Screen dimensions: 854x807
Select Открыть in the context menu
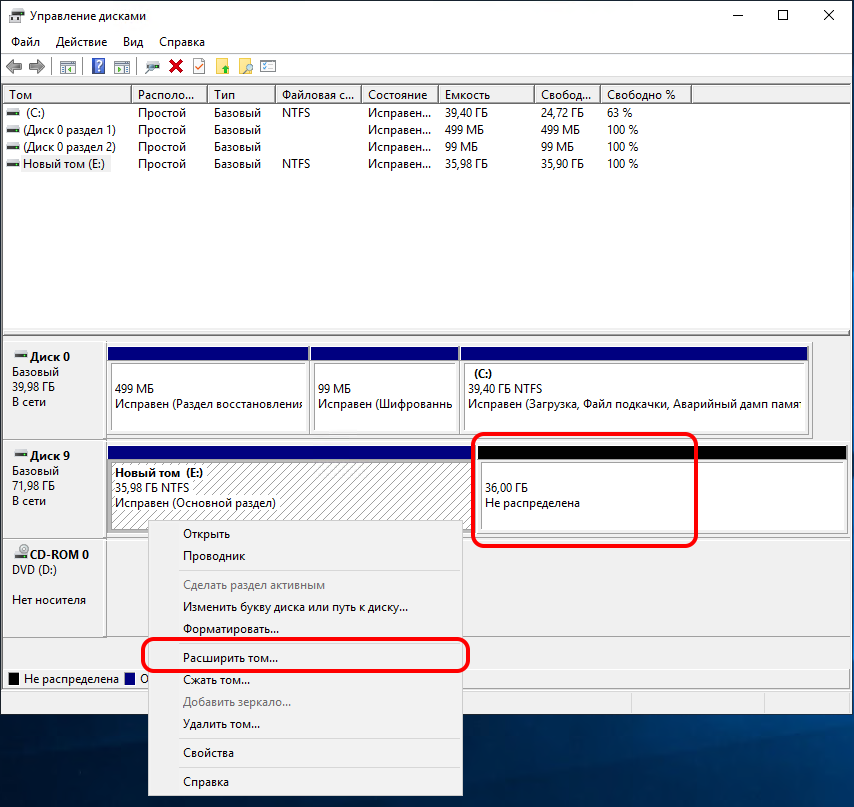click(305, 534)
